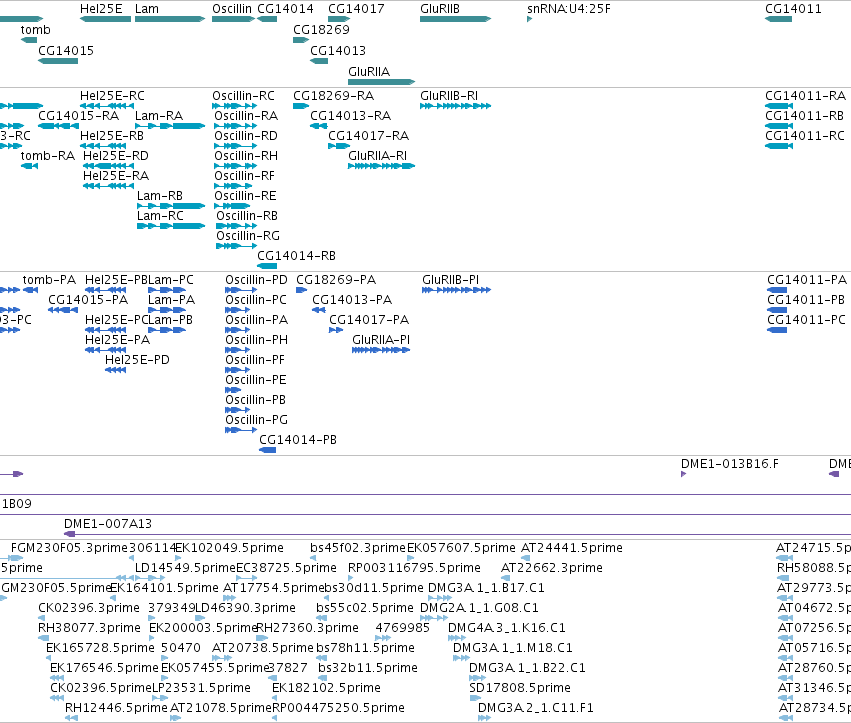This screenshot has height=723, width=851.
Task: Select the CG14013 gene label
Action: 338,50
